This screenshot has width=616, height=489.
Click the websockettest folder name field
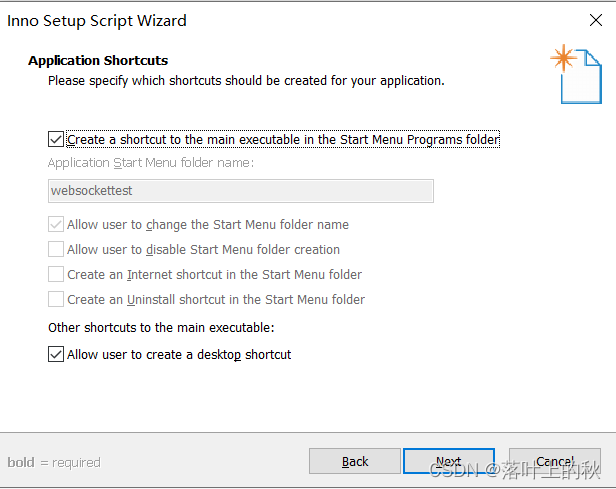(241, 191)
